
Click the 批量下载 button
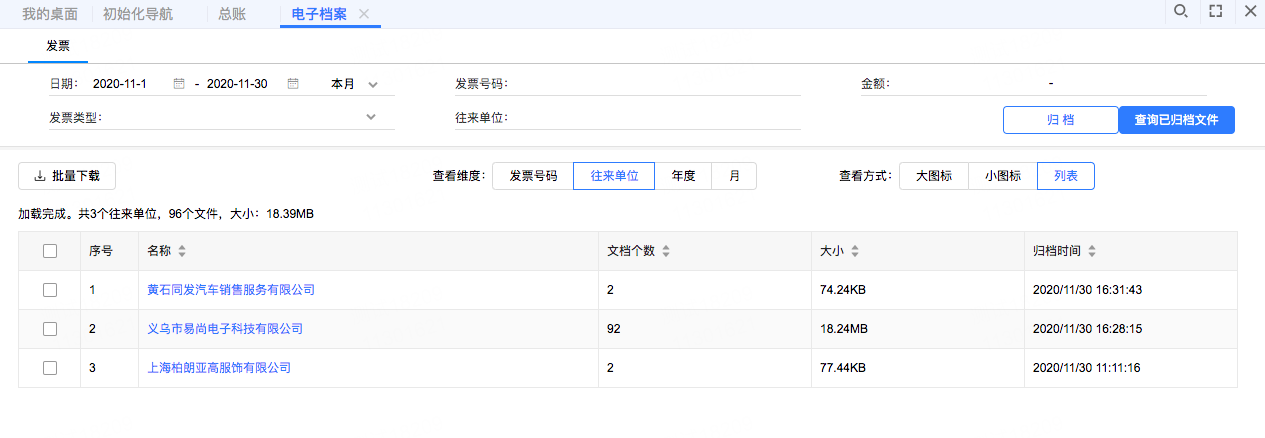click(67, 176)
